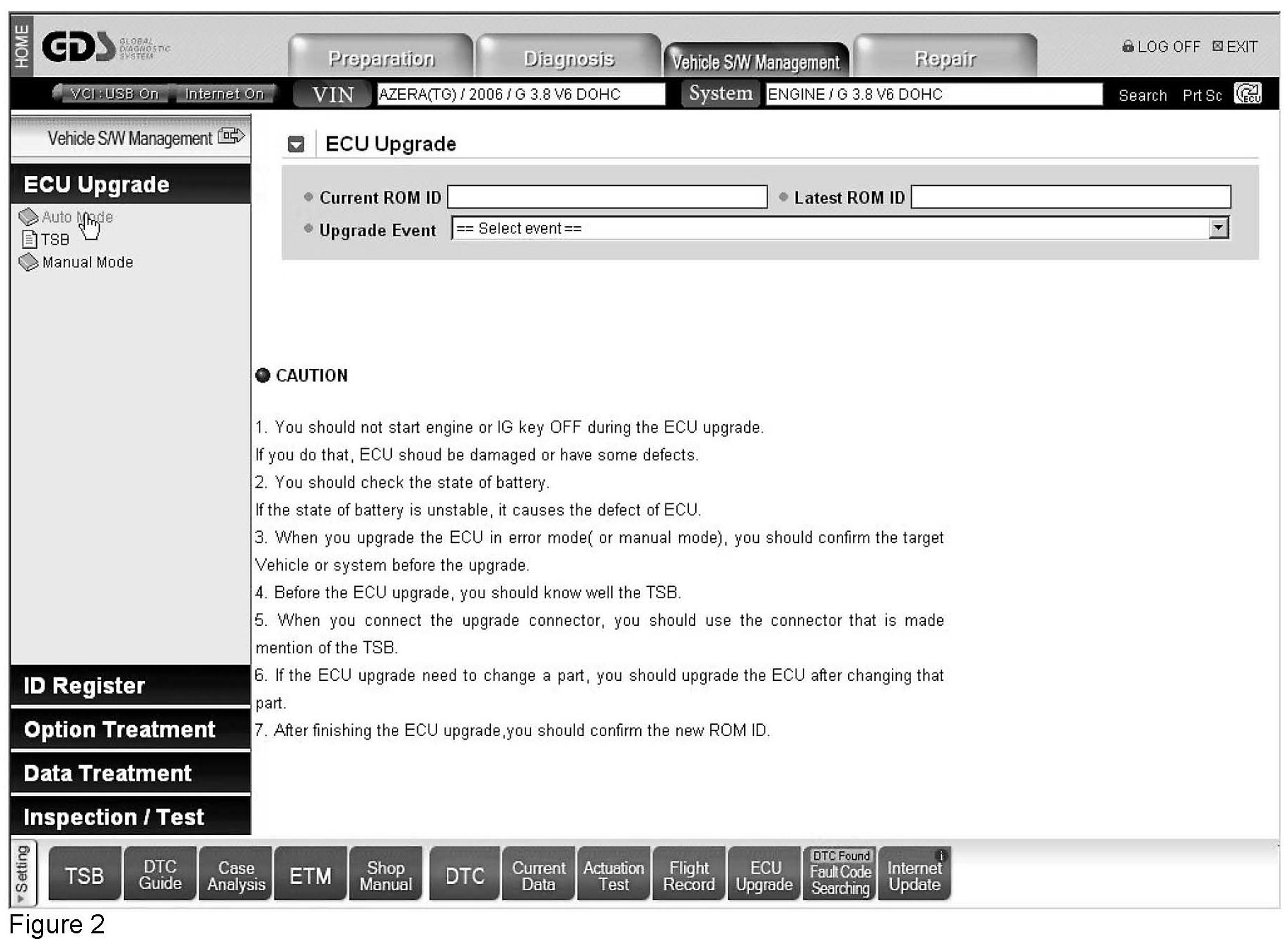Open the TSB document item in the sidebar

(x=54, y=240)
